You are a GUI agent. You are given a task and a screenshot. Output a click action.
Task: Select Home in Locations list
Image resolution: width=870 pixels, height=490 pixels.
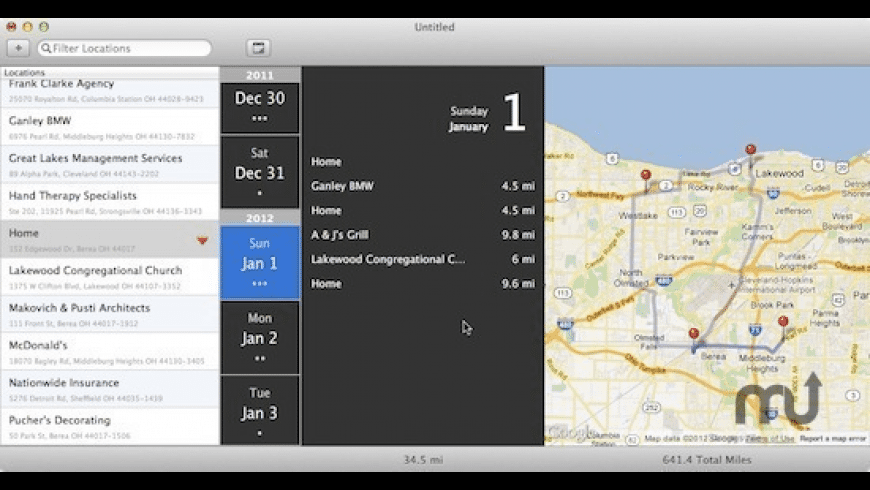click(x=110, y=239)
